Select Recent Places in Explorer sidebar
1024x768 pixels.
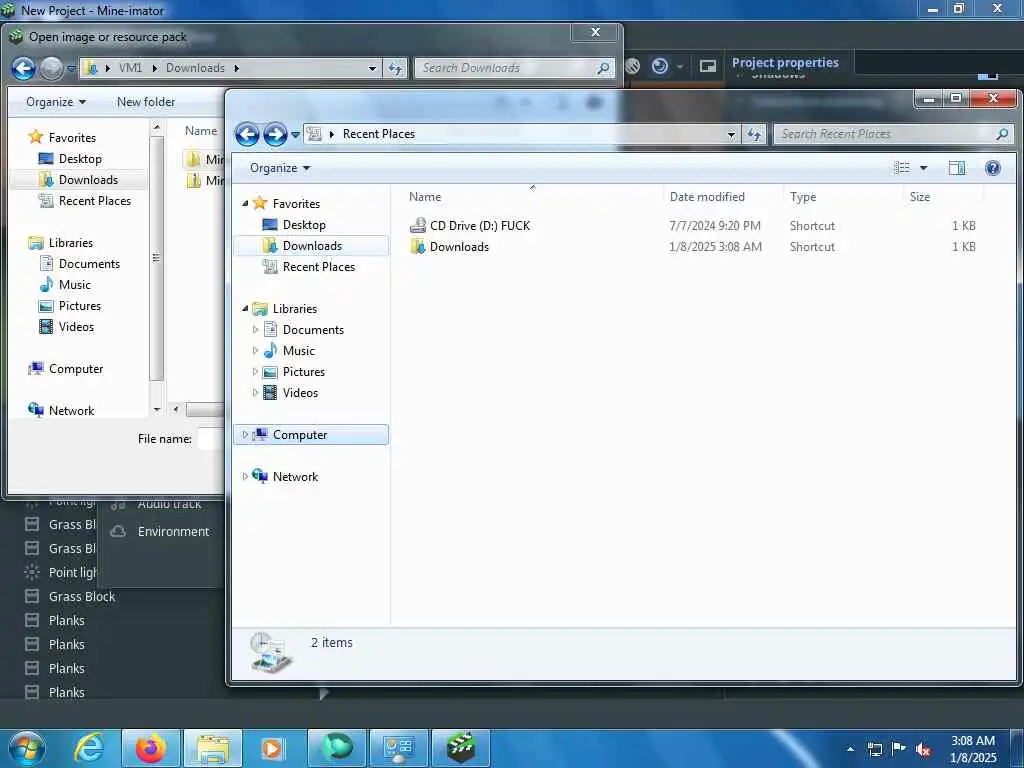click(x=308, y=266)
